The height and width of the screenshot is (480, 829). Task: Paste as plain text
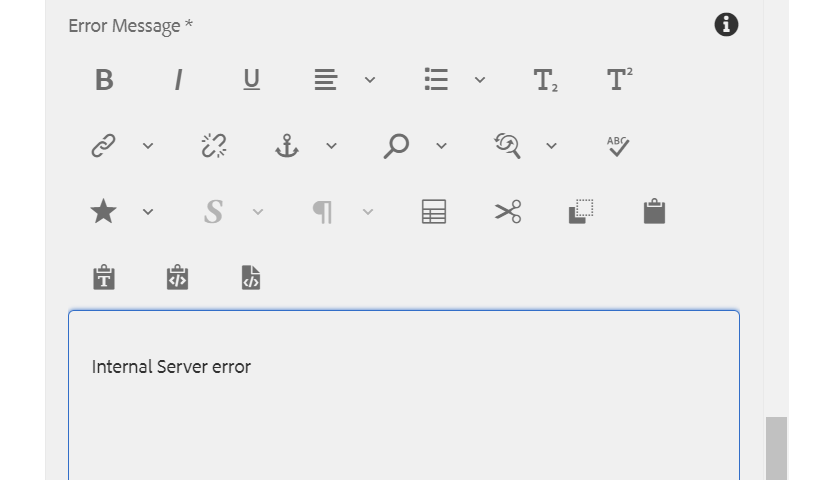pos(104,278)
